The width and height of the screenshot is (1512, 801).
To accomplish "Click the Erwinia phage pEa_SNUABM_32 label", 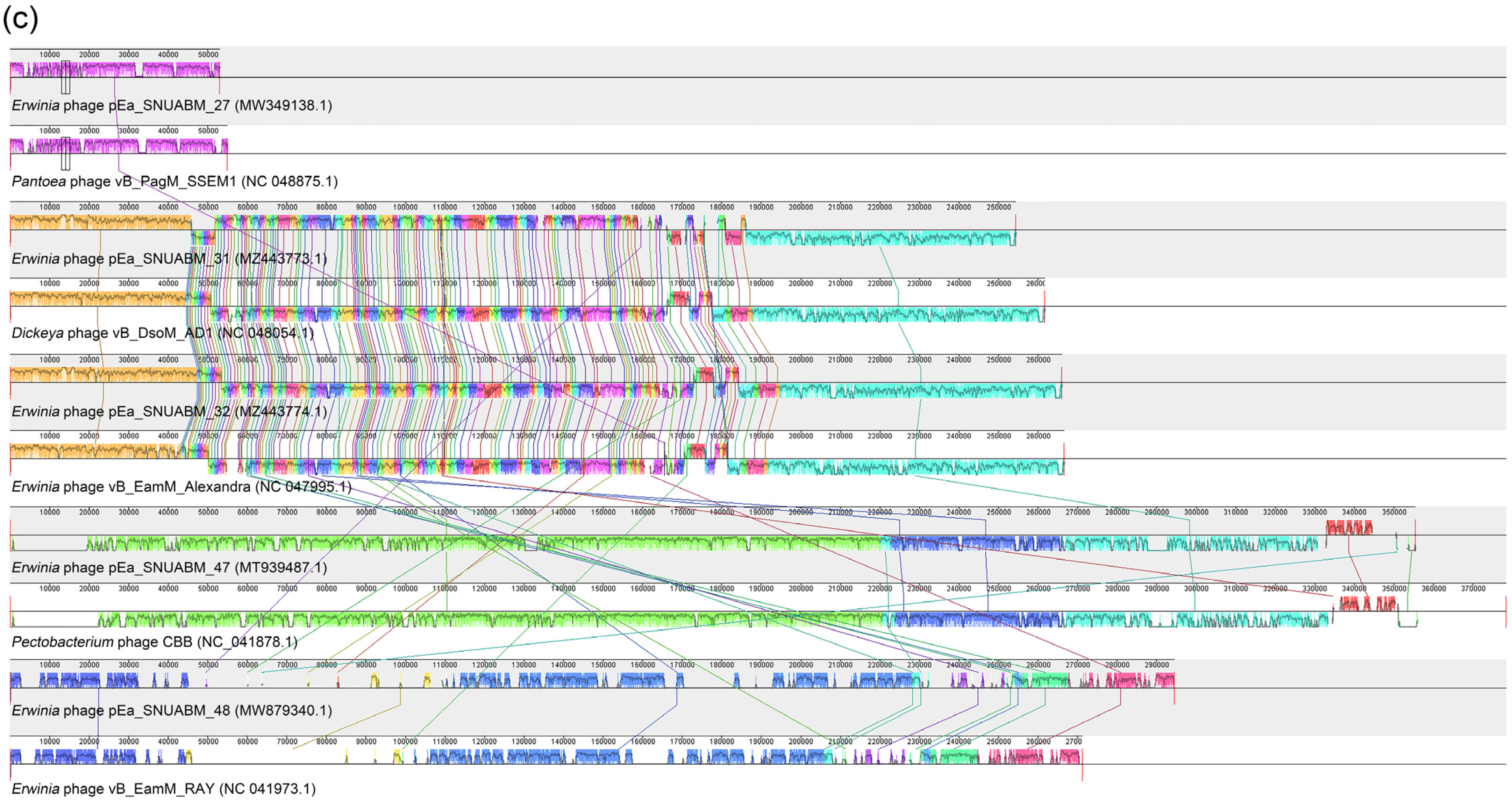I will [x=169, y=412].
